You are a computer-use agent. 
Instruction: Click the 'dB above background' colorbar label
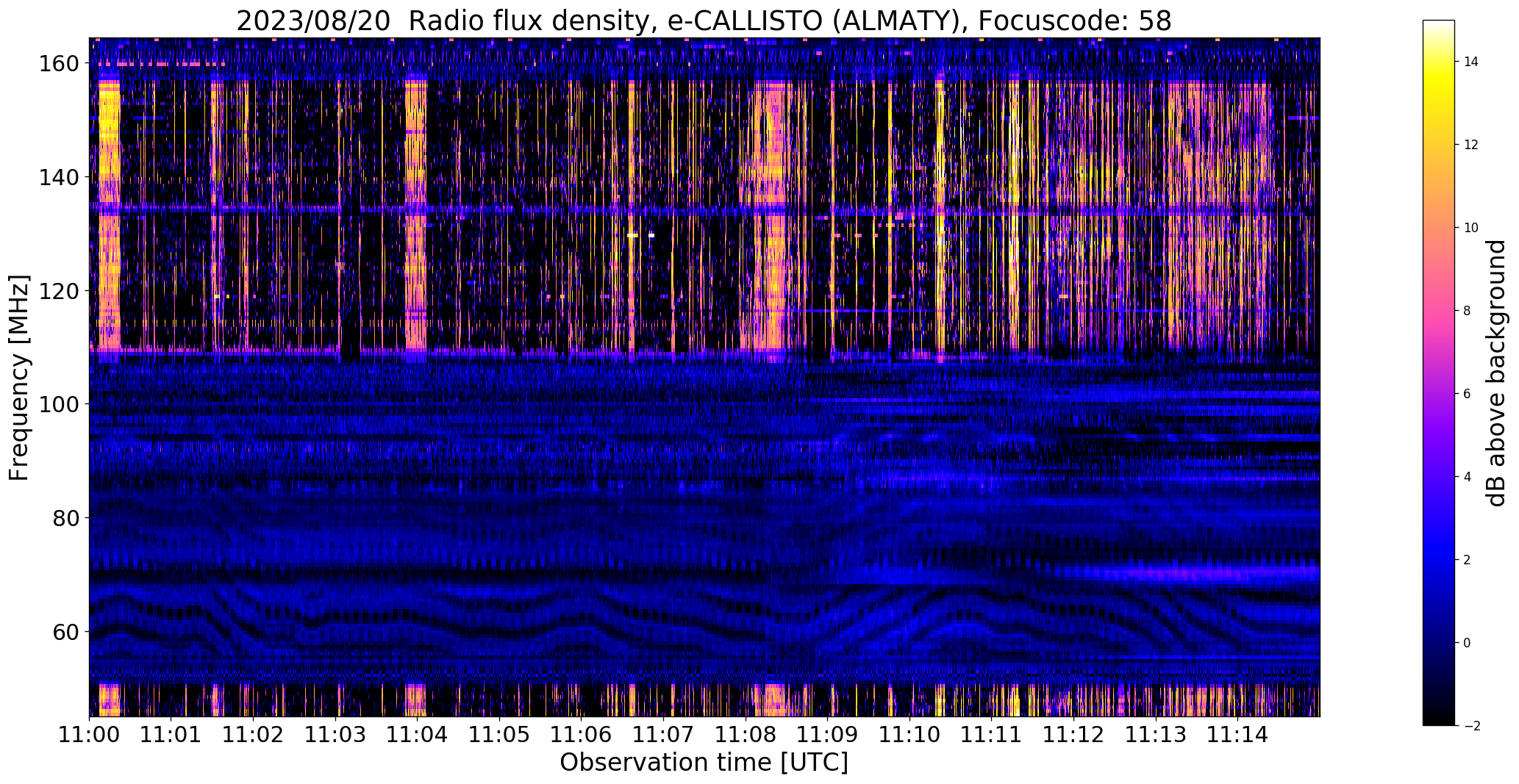tap(1496, 373)
